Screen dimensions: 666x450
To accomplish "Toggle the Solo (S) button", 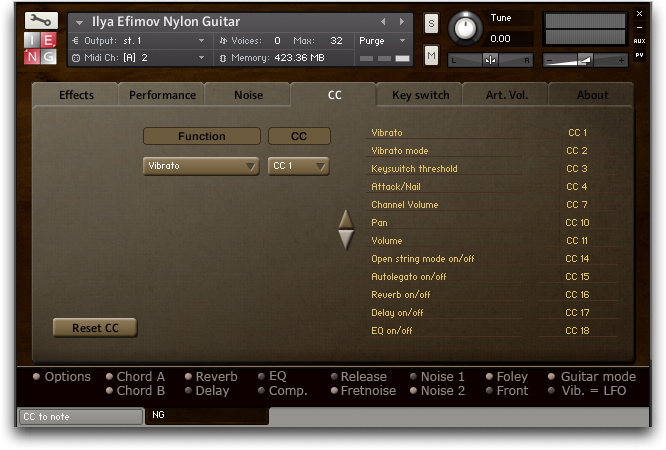I will coord(431,23).
